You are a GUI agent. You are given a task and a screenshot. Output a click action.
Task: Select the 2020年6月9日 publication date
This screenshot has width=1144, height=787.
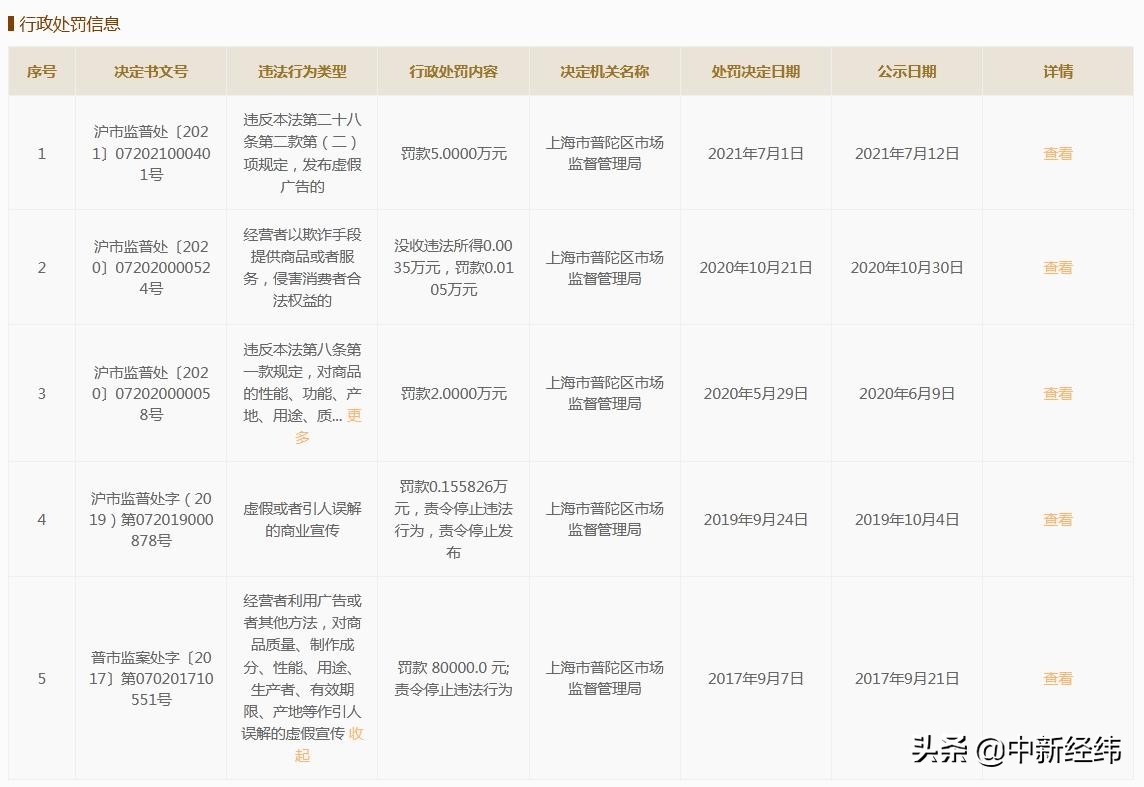907,393
